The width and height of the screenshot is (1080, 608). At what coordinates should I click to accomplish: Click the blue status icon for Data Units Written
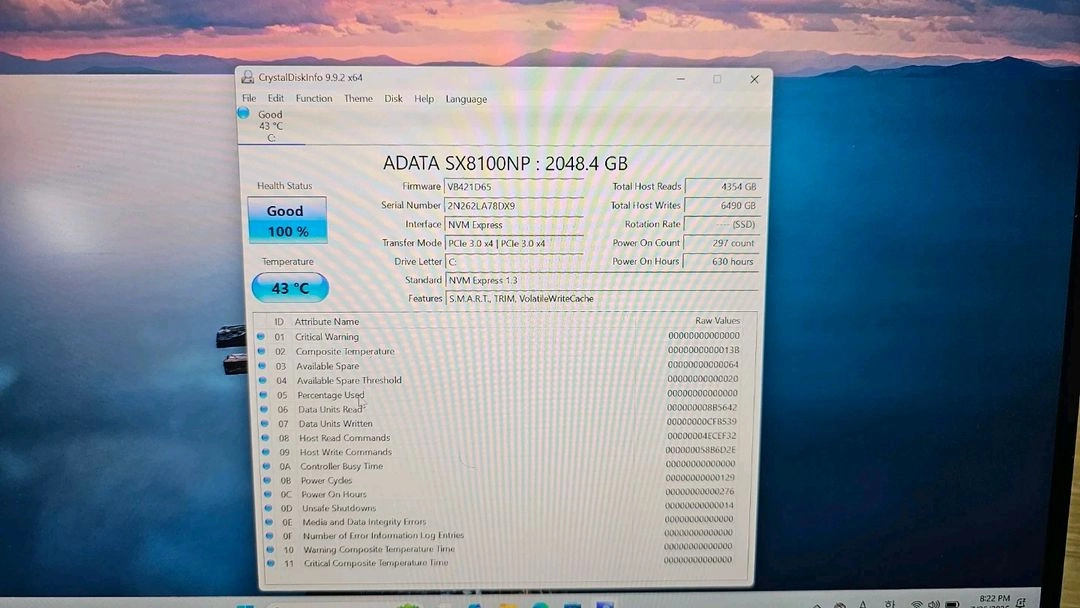(264, 423)
